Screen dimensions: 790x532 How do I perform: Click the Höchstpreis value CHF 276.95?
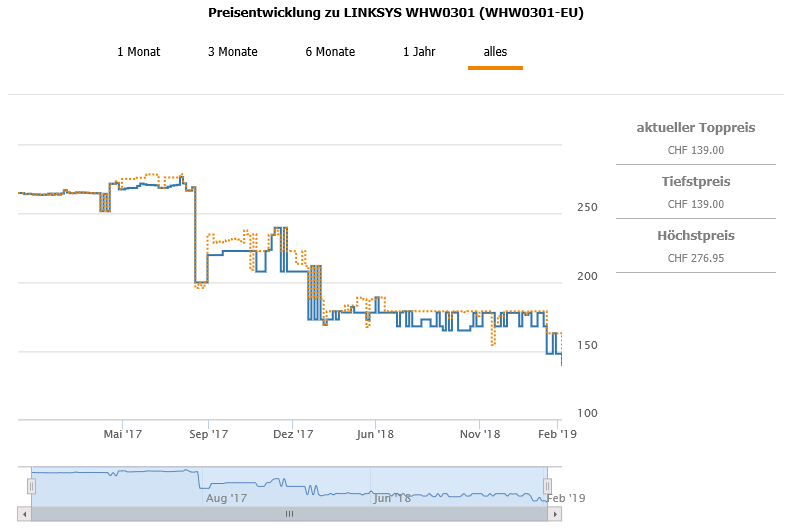695,258
